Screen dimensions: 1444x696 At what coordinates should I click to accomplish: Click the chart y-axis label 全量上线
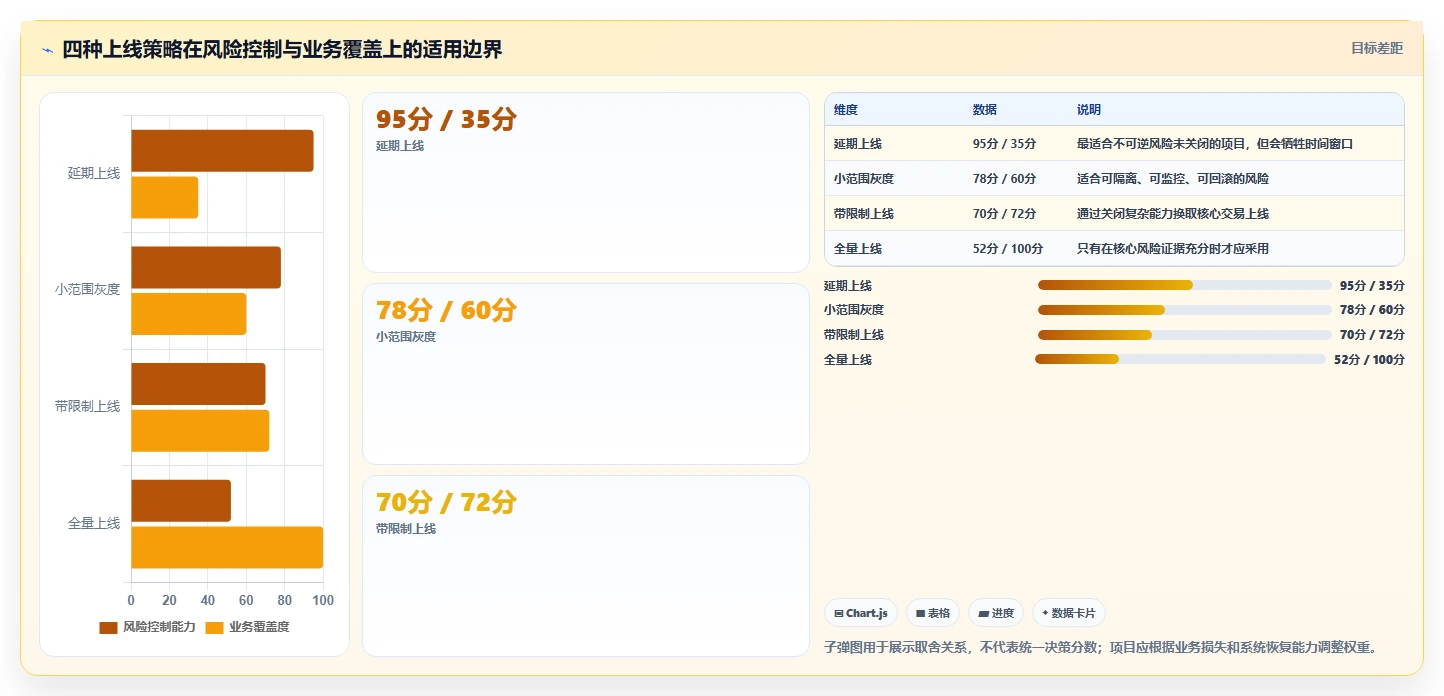click(94, 523)
